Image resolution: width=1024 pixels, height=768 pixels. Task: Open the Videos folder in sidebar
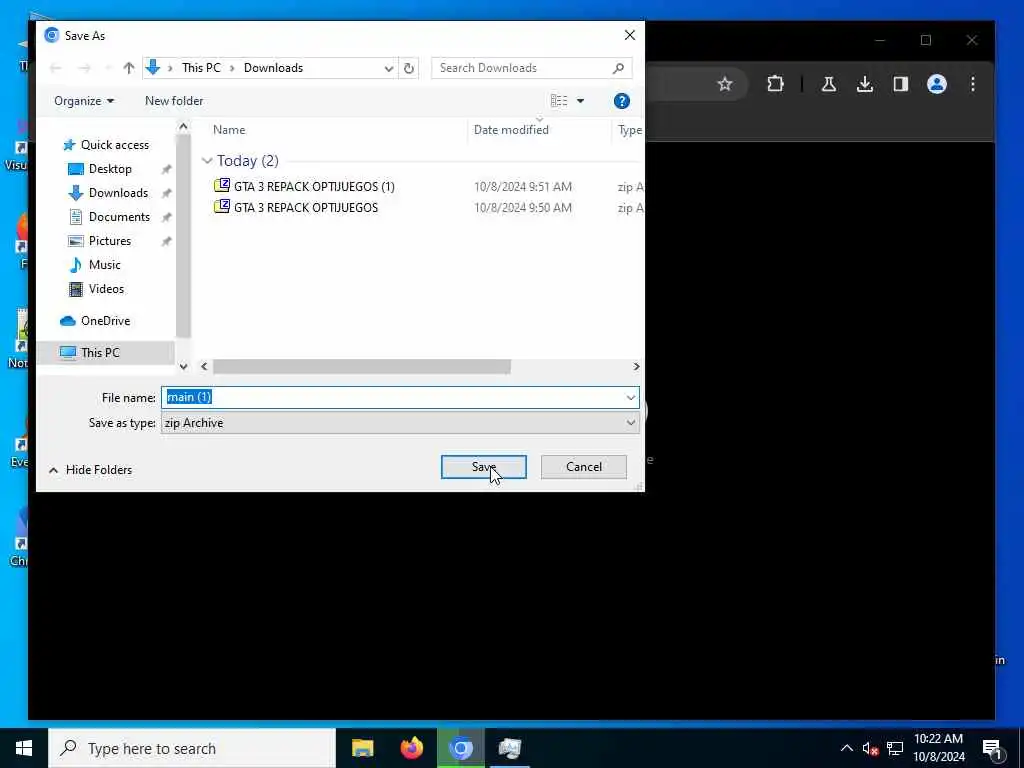(x=106, y=289)
